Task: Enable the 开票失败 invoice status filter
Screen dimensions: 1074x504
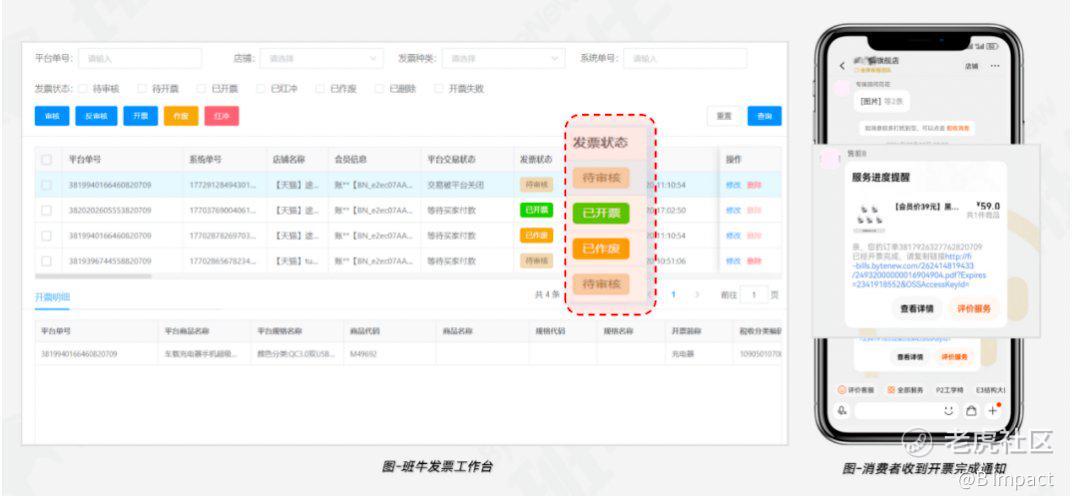Action: coord(439,88)
